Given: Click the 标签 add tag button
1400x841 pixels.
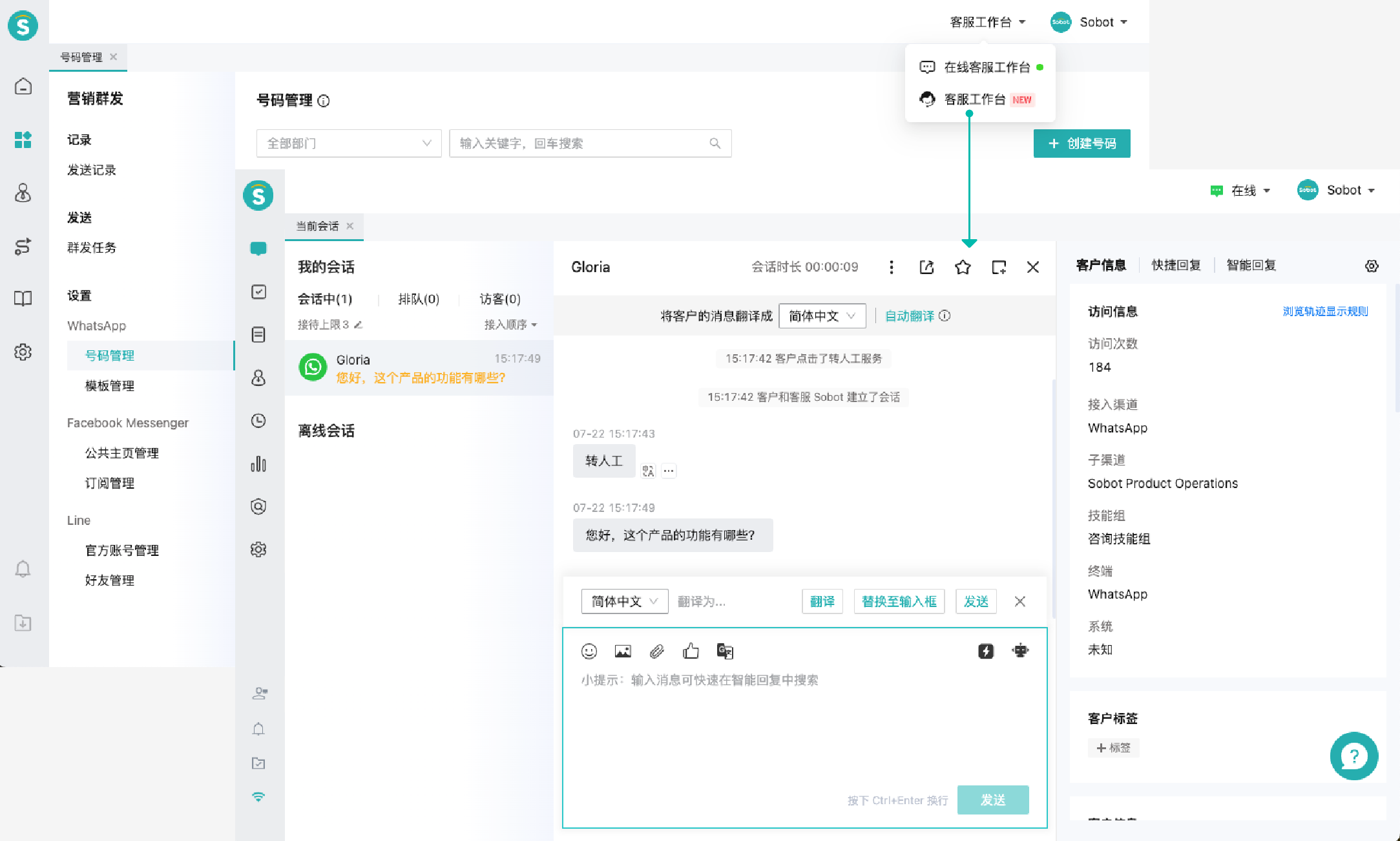Looking at the screenshot, I should click(x=1114, y=748).
